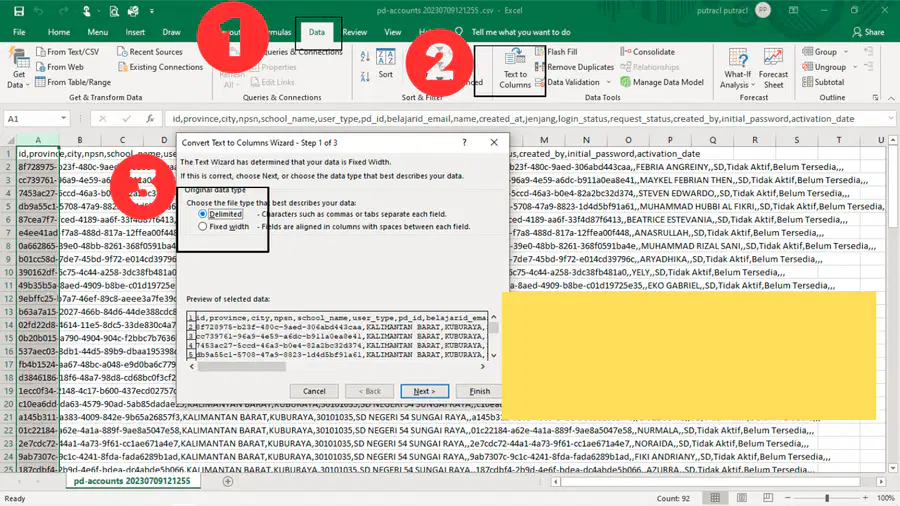Viewport: 900px width, 506px height.
Task: Apply Flash Fill
Action: pos(556,52)
